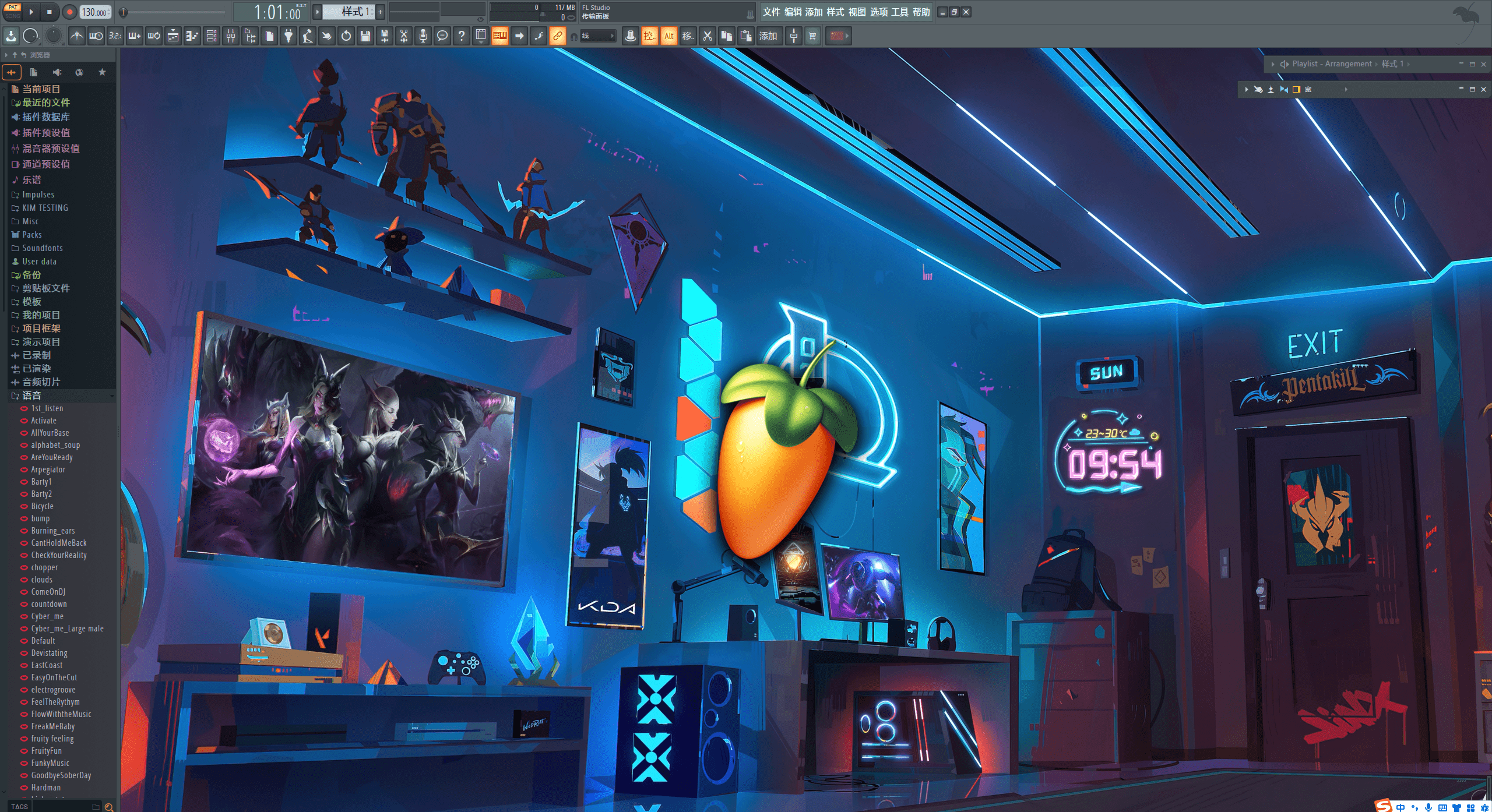Screen dimensions: 1492x812
Task: Toggle the orange link (multilink) icon
Action: coord(558,36)
